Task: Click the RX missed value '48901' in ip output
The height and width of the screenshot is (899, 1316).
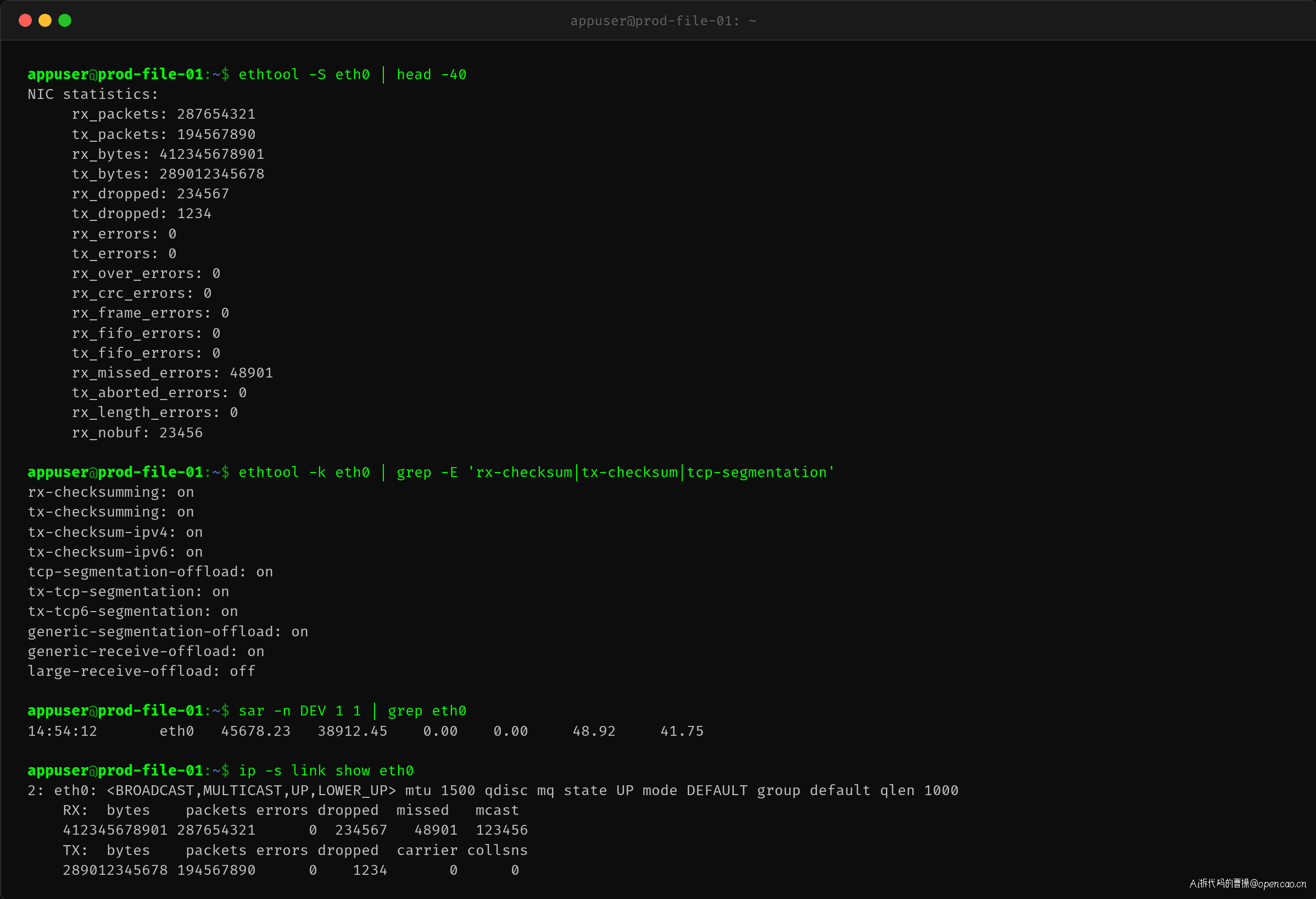Action: click(x=436, y=830)
